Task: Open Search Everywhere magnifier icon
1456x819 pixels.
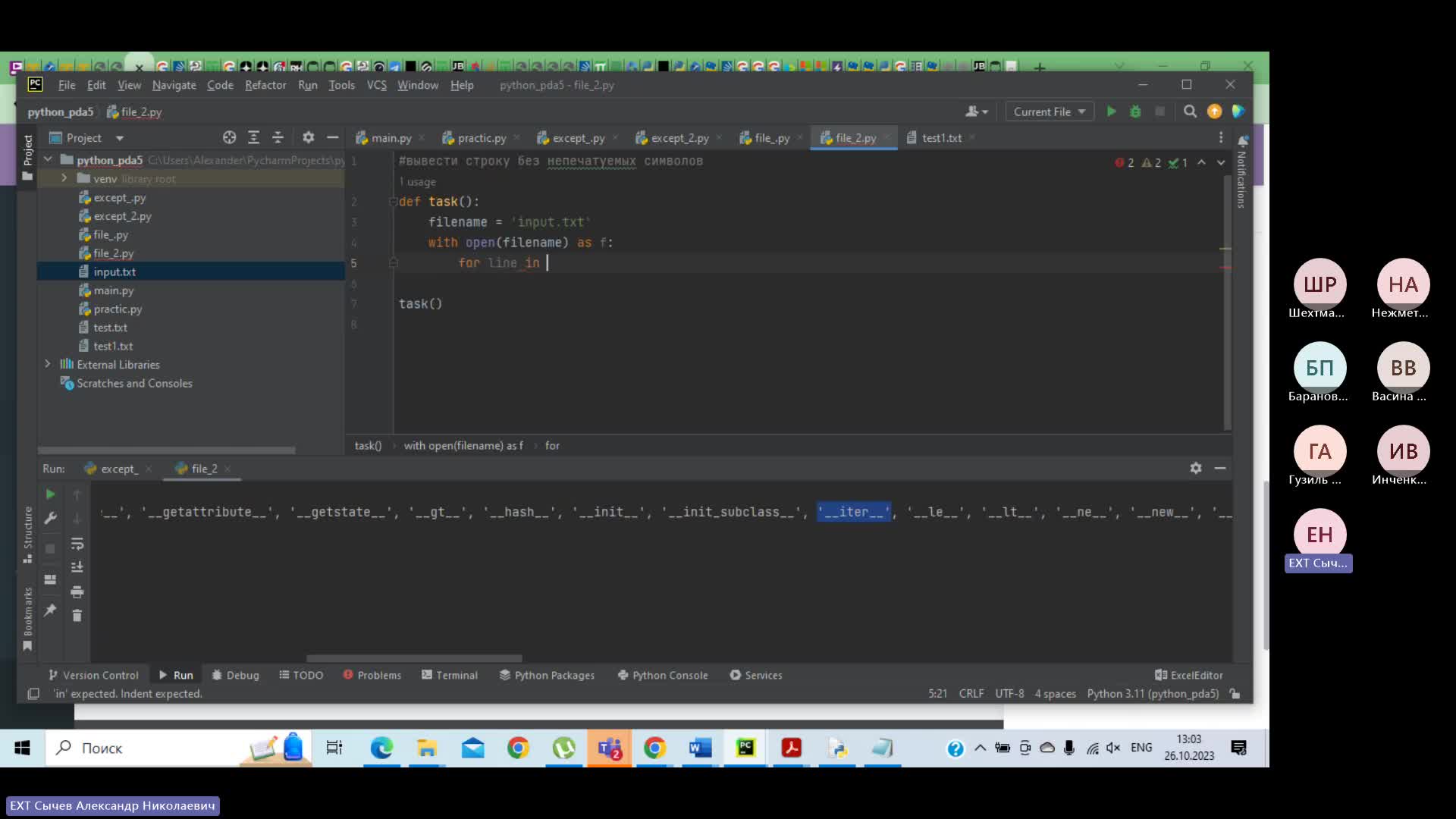Action: pos(1190,111)
